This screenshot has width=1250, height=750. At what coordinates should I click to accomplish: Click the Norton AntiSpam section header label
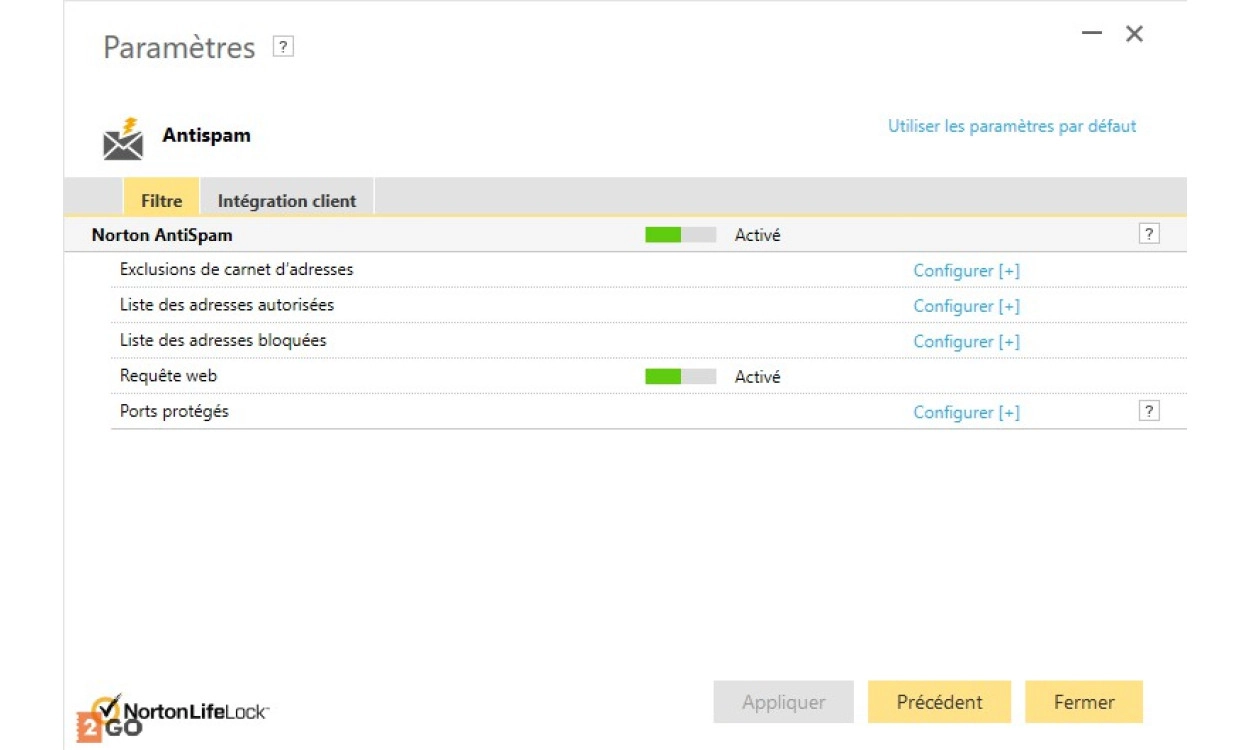coord(162,236)
